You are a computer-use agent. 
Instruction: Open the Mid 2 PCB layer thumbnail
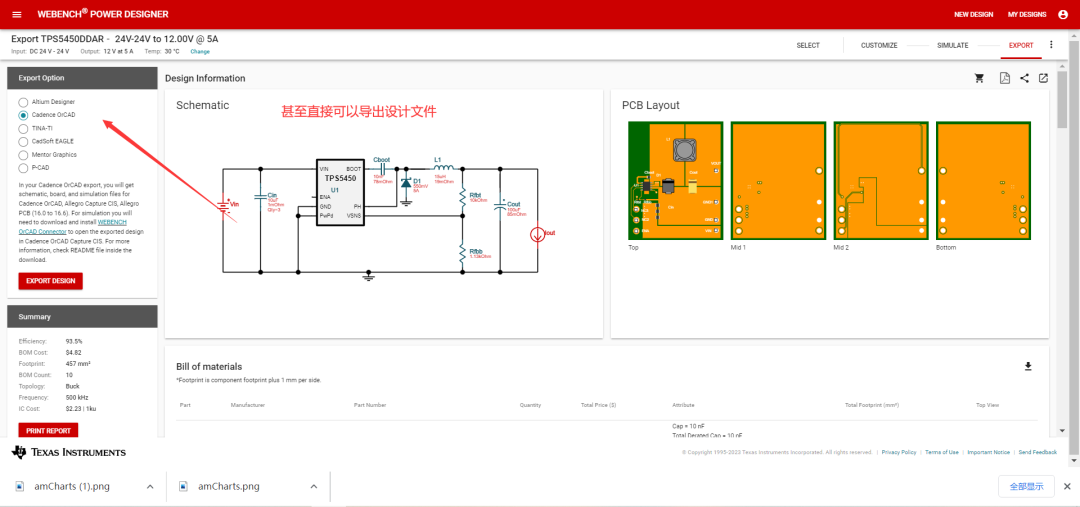pos(881,180)
